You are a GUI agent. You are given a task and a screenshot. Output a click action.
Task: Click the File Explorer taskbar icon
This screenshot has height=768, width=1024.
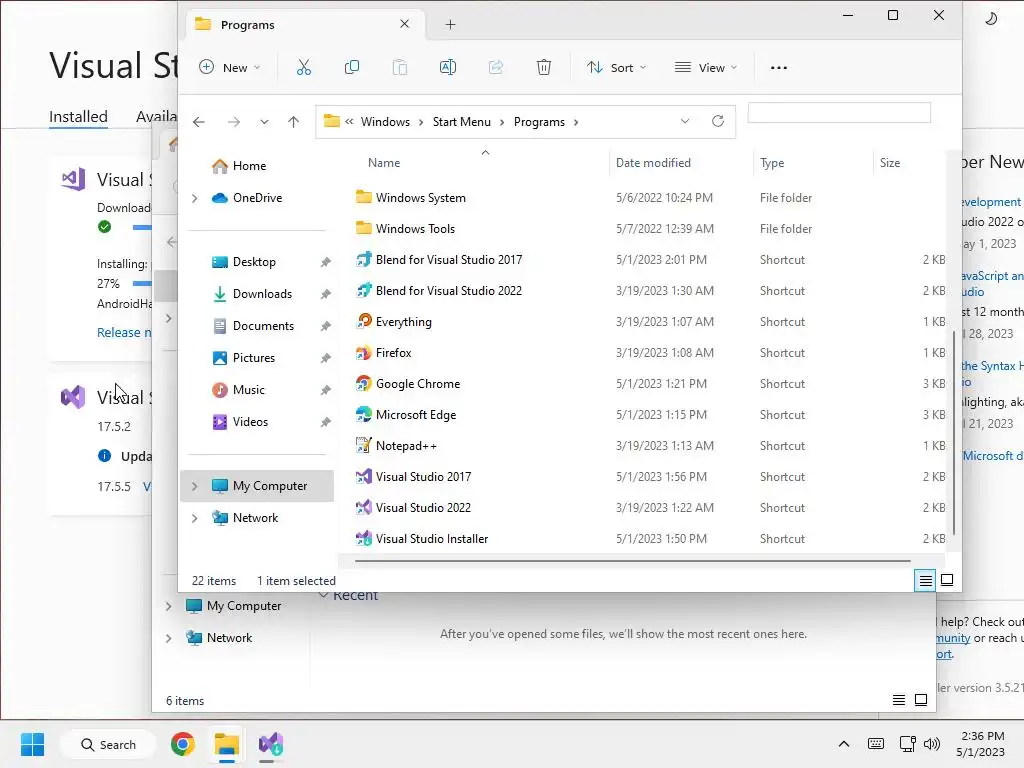pos(227,744)
